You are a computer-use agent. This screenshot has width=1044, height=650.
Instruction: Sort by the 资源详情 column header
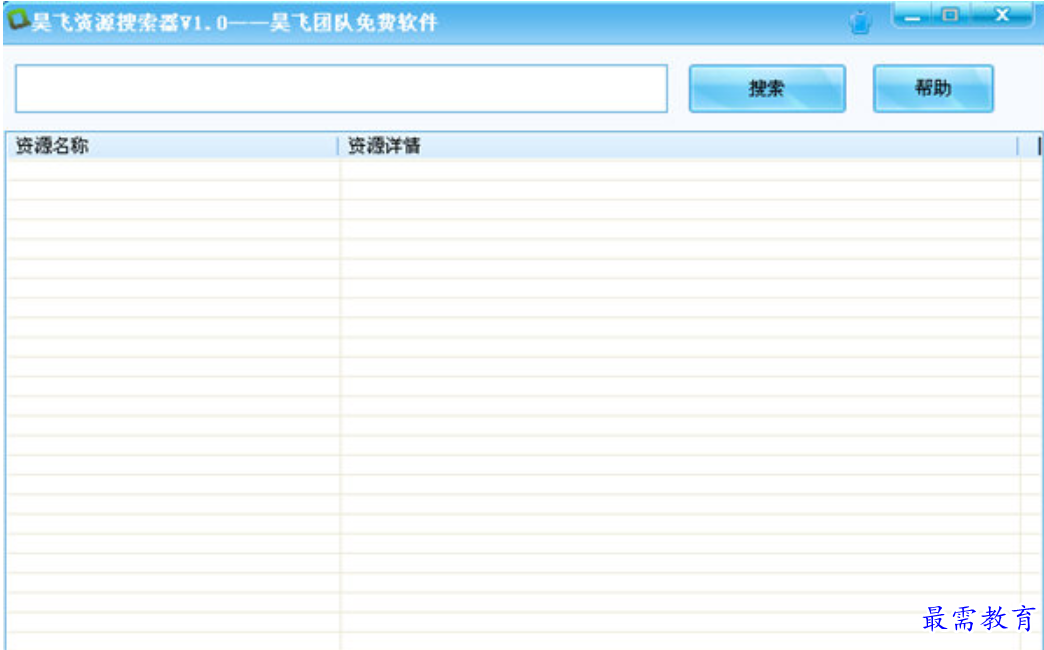pyautogui.click(x=678, y=146)
